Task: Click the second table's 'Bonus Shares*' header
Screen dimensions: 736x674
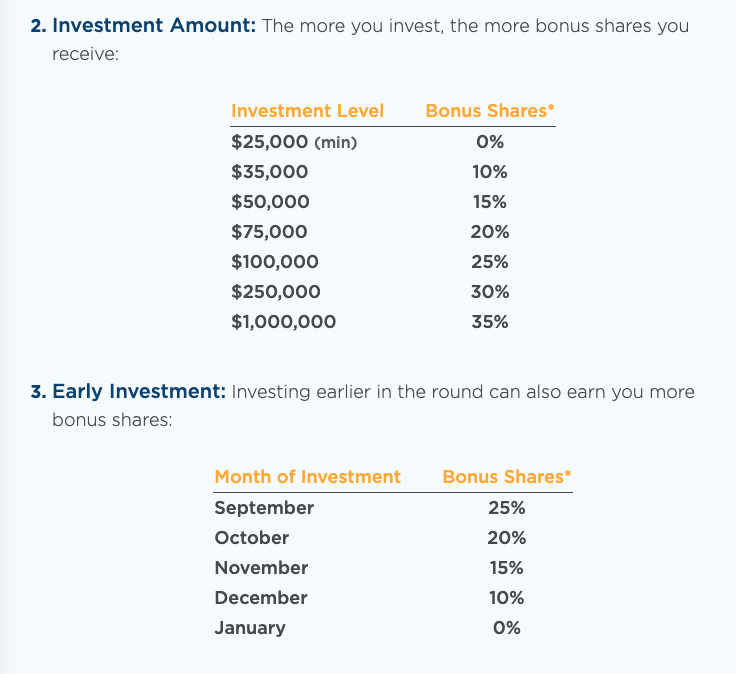Action: (506, 477)
